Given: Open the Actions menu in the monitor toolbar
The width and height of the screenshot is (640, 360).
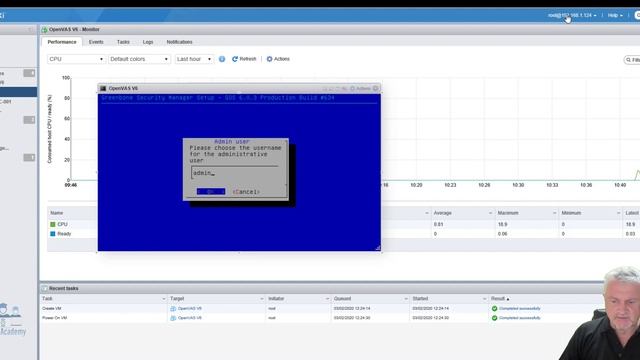Looking at the screenshot, I should [x=278, y=59].
